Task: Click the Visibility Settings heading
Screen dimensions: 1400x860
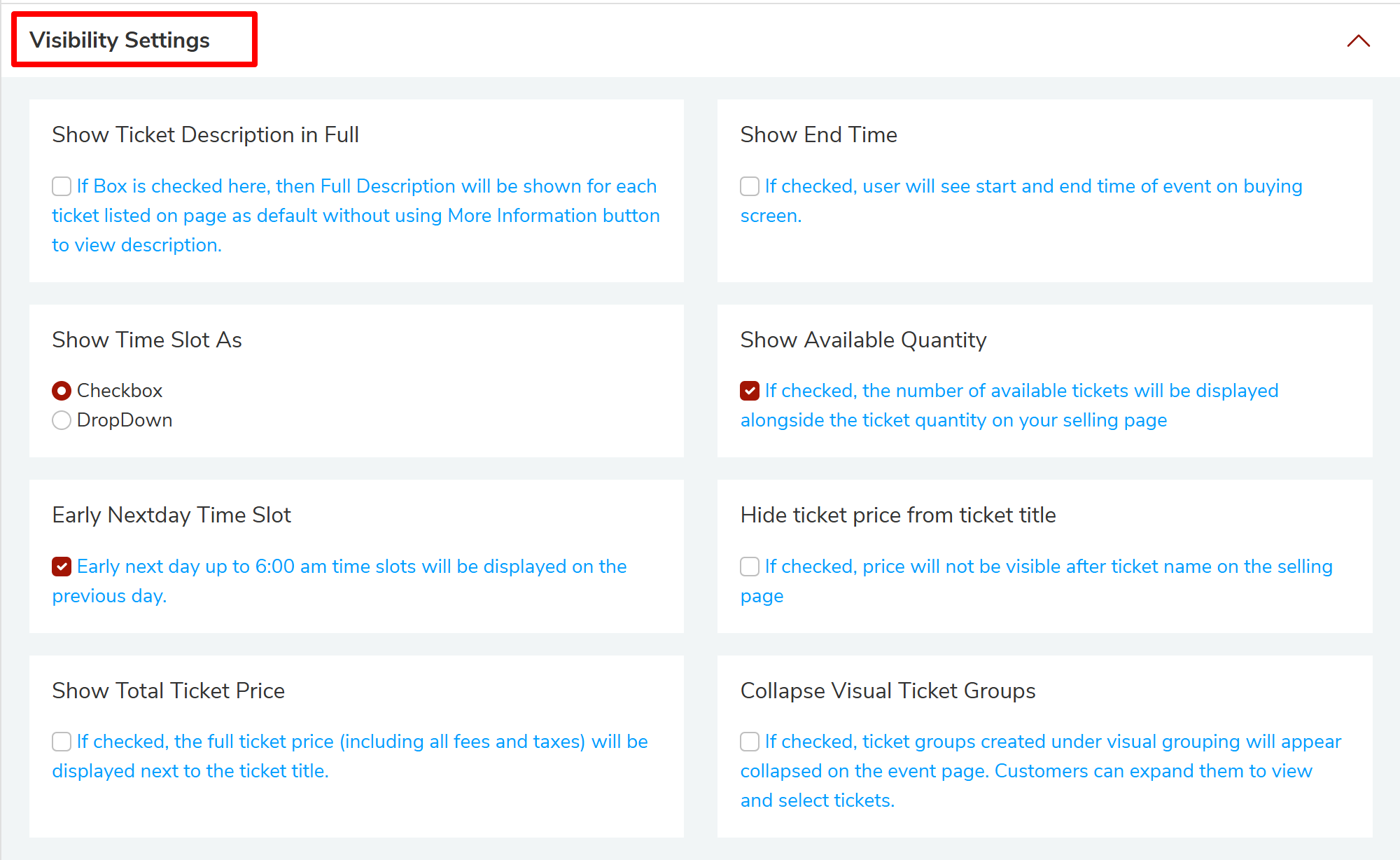Action: (120, 41)
